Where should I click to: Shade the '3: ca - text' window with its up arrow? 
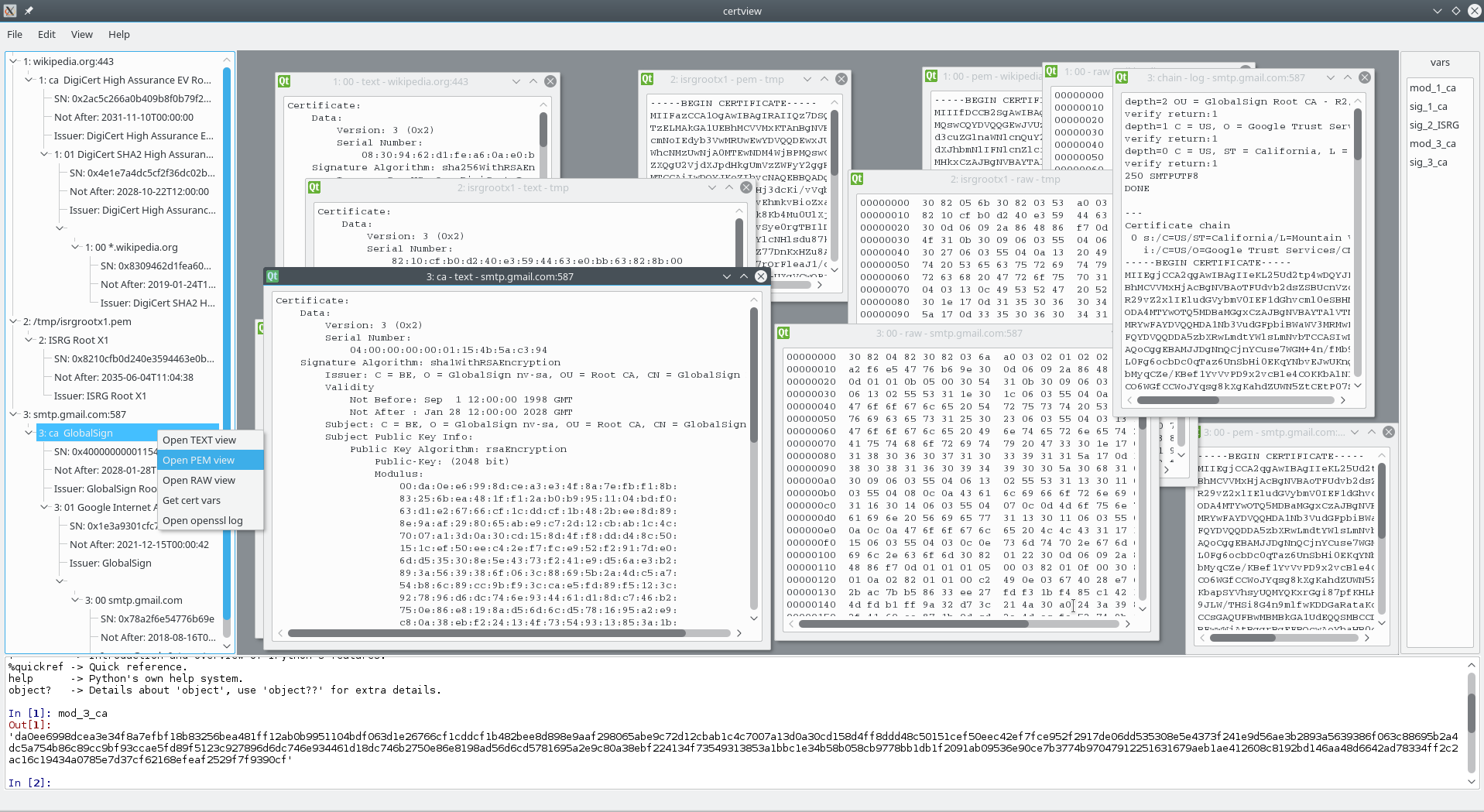tap(744, 276)
